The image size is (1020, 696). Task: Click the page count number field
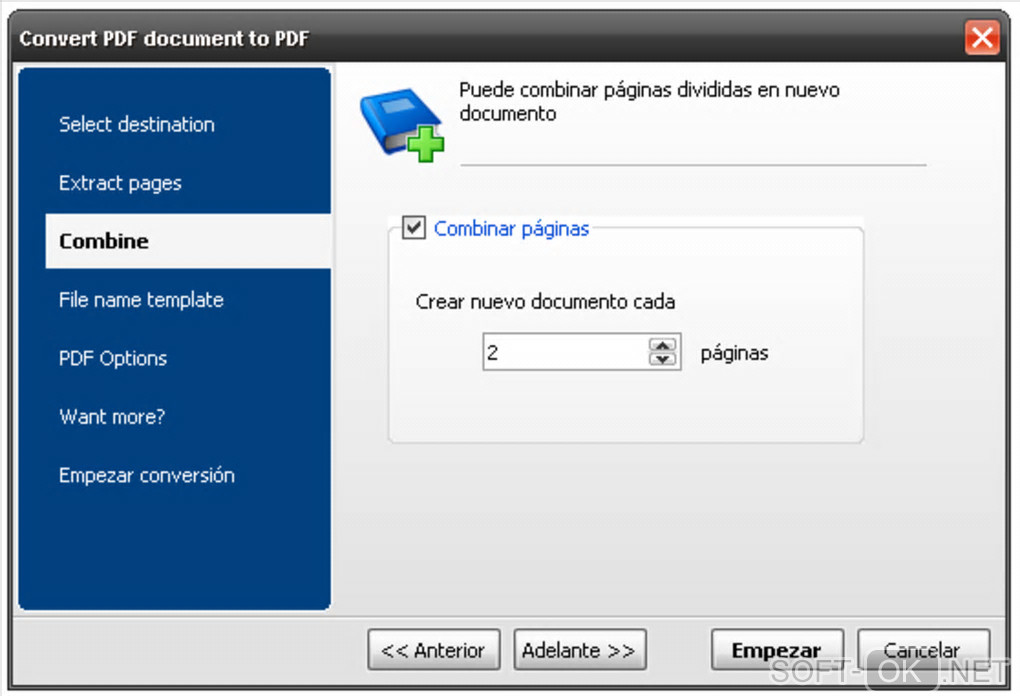click(565, 352)
